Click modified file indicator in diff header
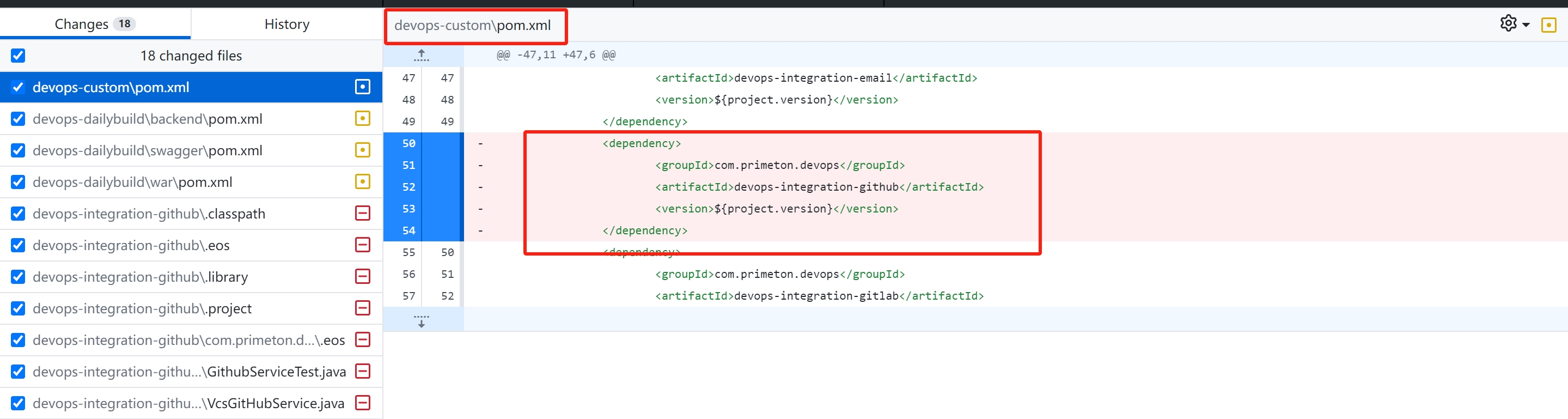1568x419 pixels. coord(1548,25)
